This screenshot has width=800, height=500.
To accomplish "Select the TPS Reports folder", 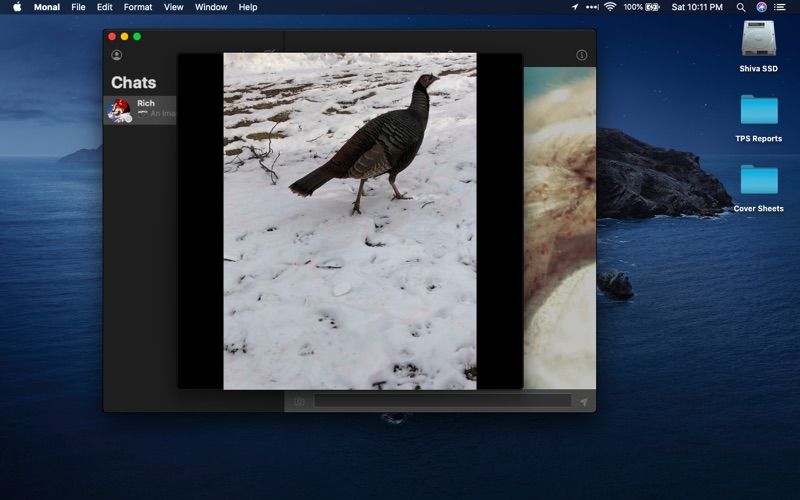I will pos(759,117).
